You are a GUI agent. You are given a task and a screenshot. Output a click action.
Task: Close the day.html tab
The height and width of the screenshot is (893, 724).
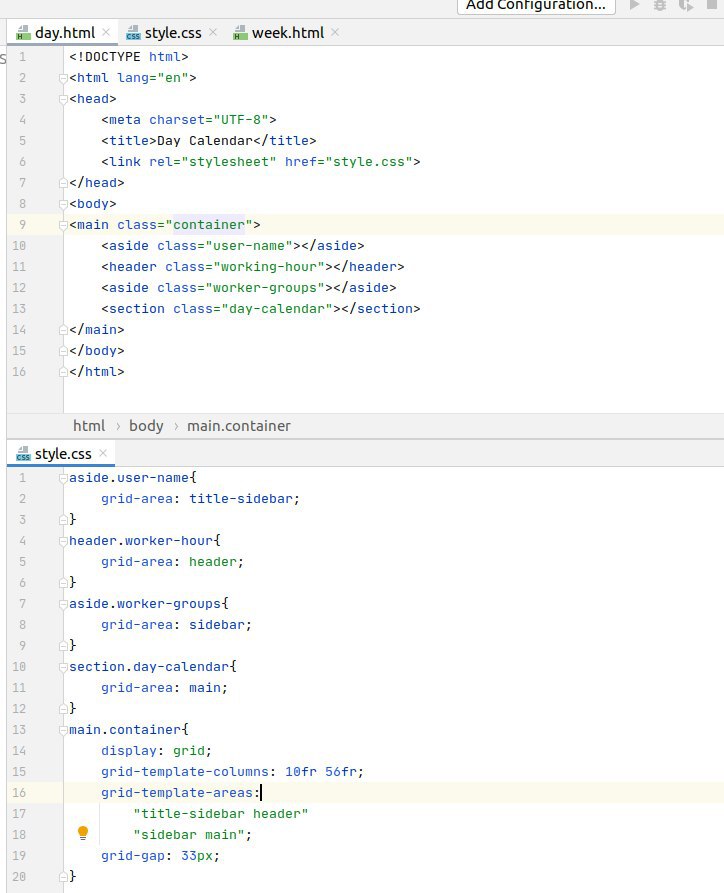point(106,32)
